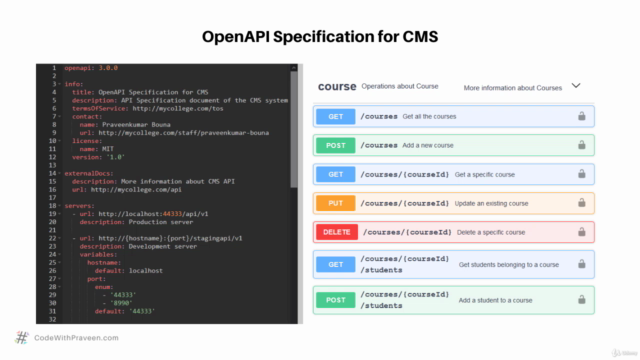Expand the POST /courses Add a new course operation

(x=453, y=145)
